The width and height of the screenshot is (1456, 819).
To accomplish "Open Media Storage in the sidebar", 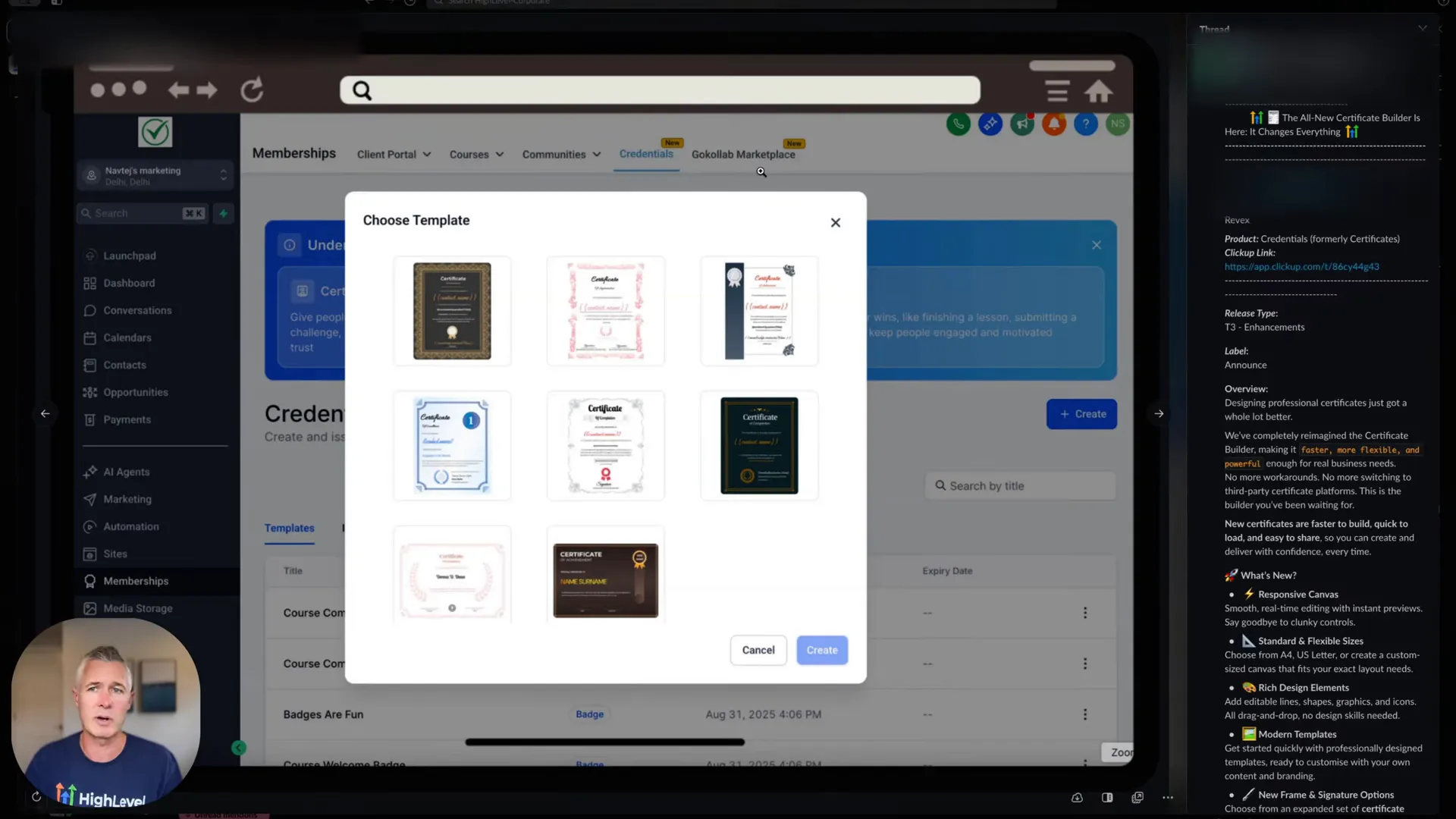I will pos(137,608).
